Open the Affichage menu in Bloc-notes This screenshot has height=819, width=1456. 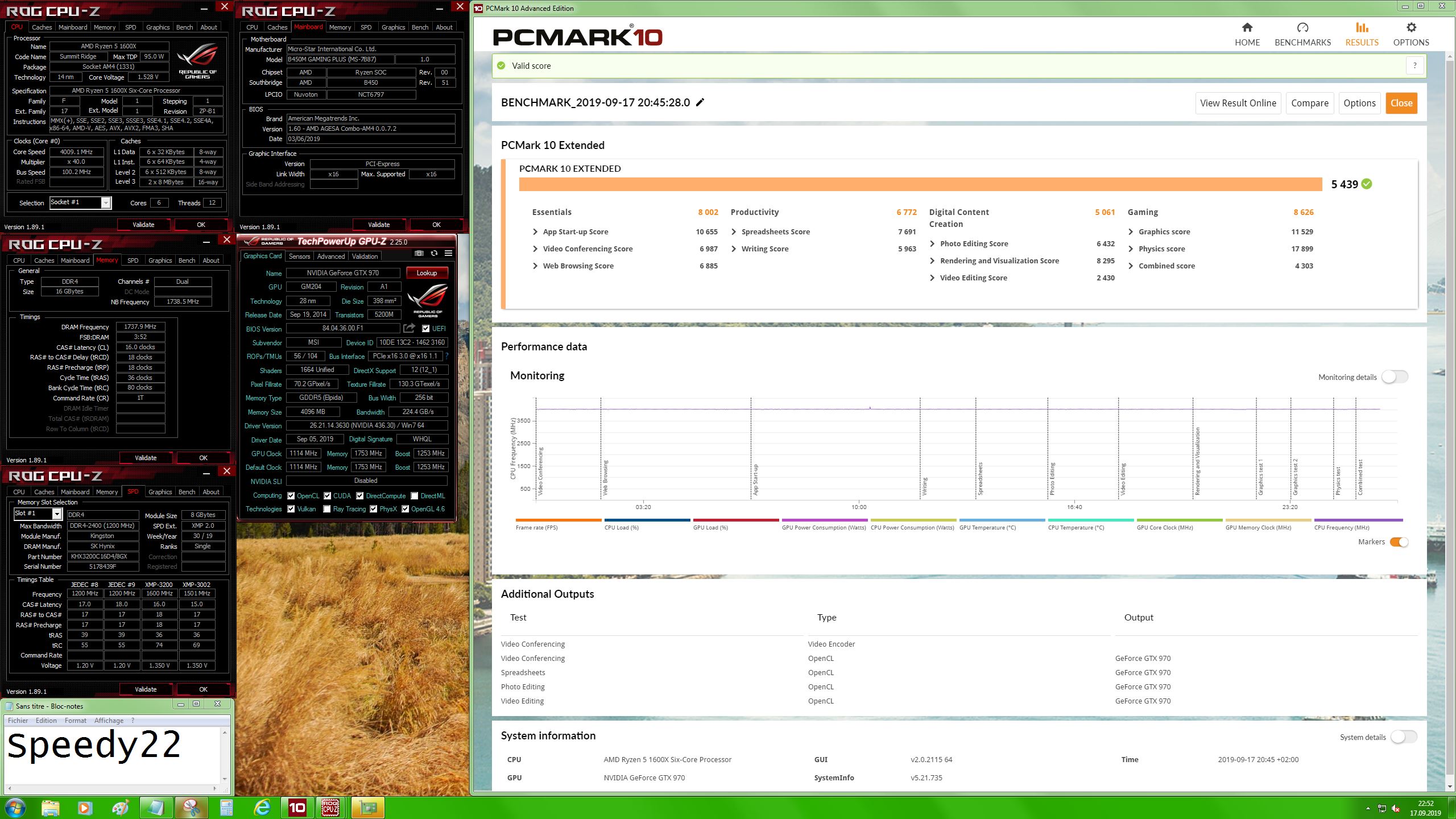coord(109,720)
